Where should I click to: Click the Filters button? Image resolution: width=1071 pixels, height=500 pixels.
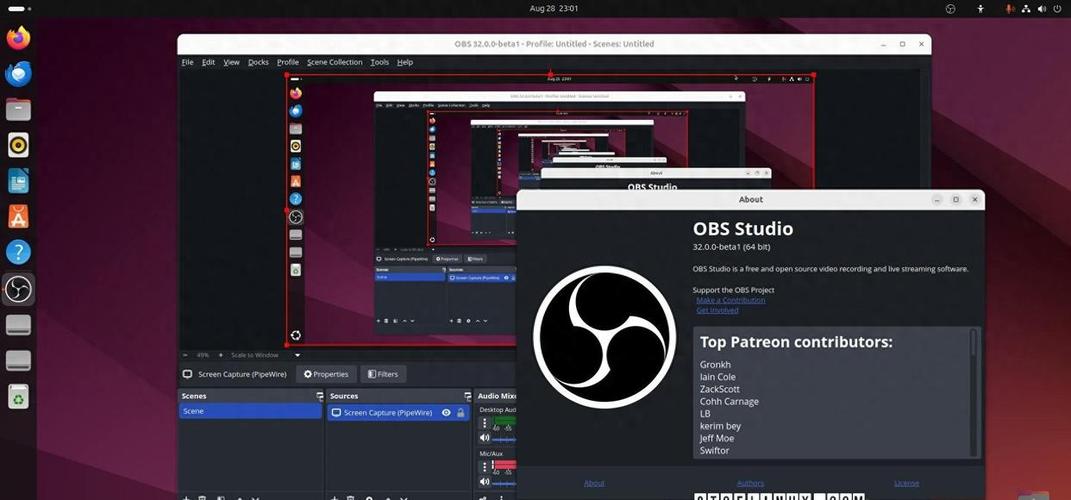click(x=383, y=374)
